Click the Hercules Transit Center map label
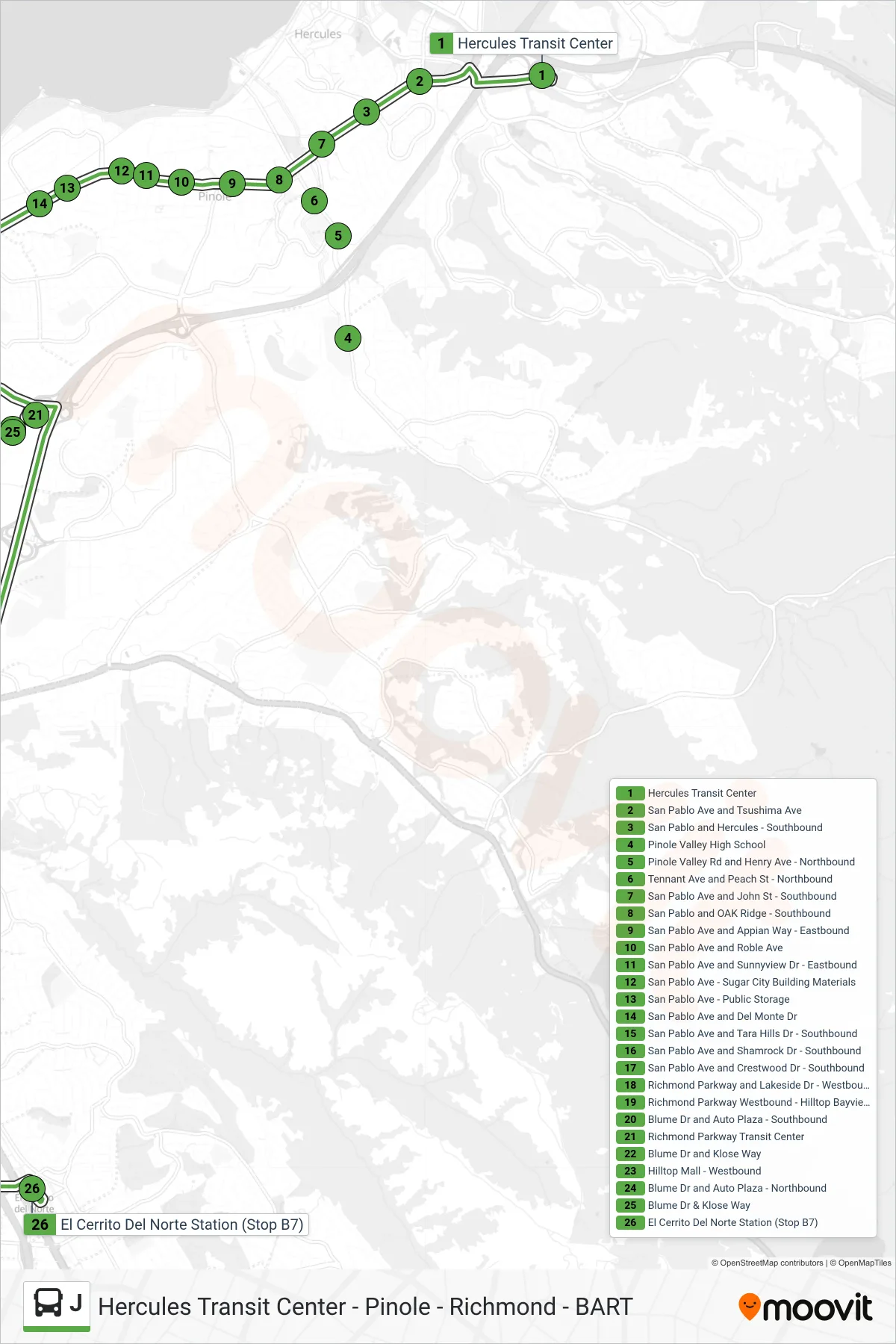Screen dimensions: 896x1344 (x=523, y=43)
